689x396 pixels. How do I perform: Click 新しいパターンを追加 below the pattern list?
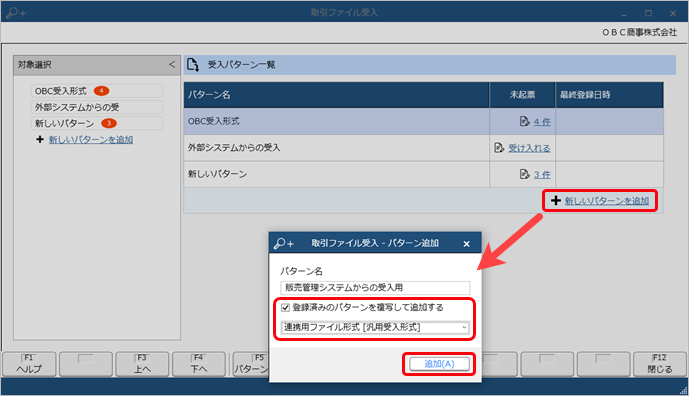[607, 201]
